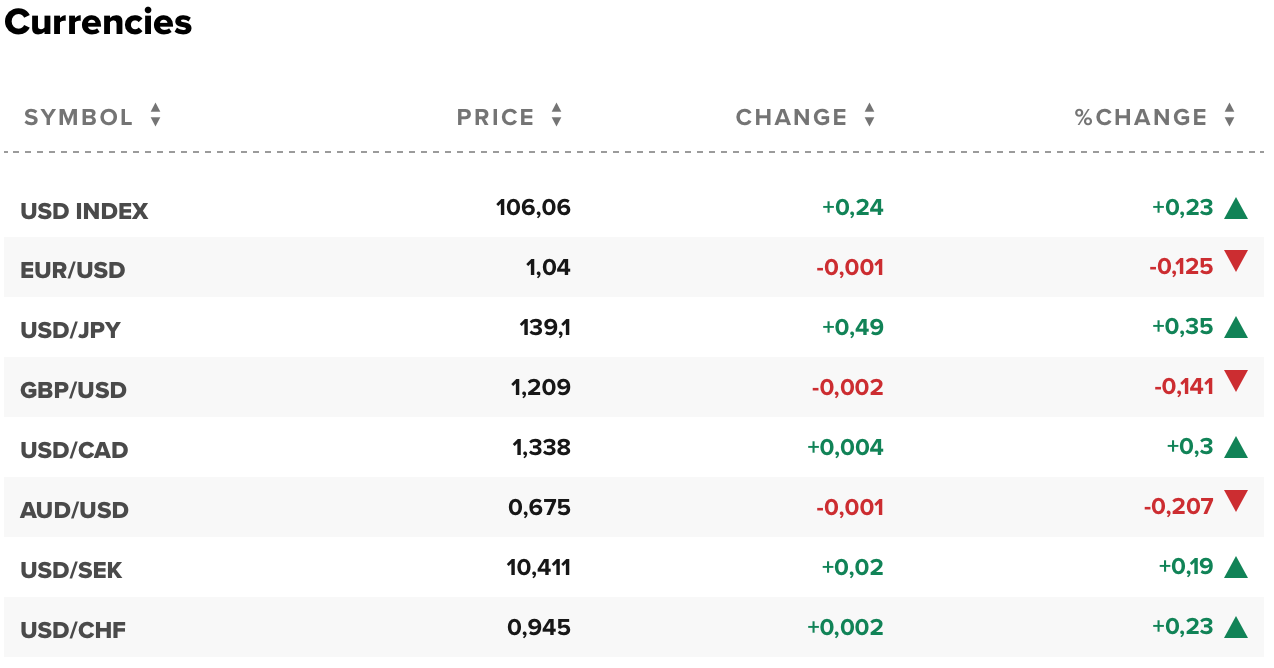Select the USD/JPY symbol link
The height and width of the screenshot is (668, 1274).
pyautogui.click(x=70, y=330)
